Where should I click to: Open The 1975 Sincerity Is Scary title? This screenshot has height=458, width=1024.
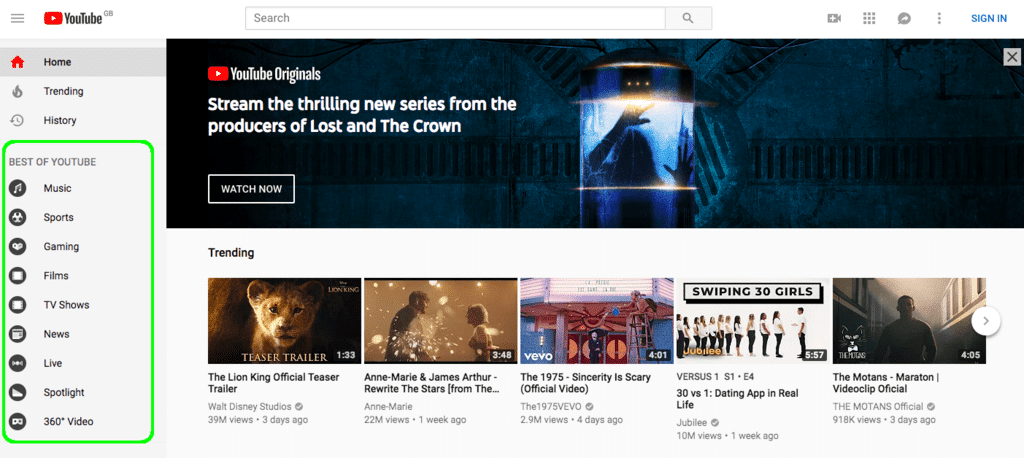pyautogui.click(x=585, y=383)
